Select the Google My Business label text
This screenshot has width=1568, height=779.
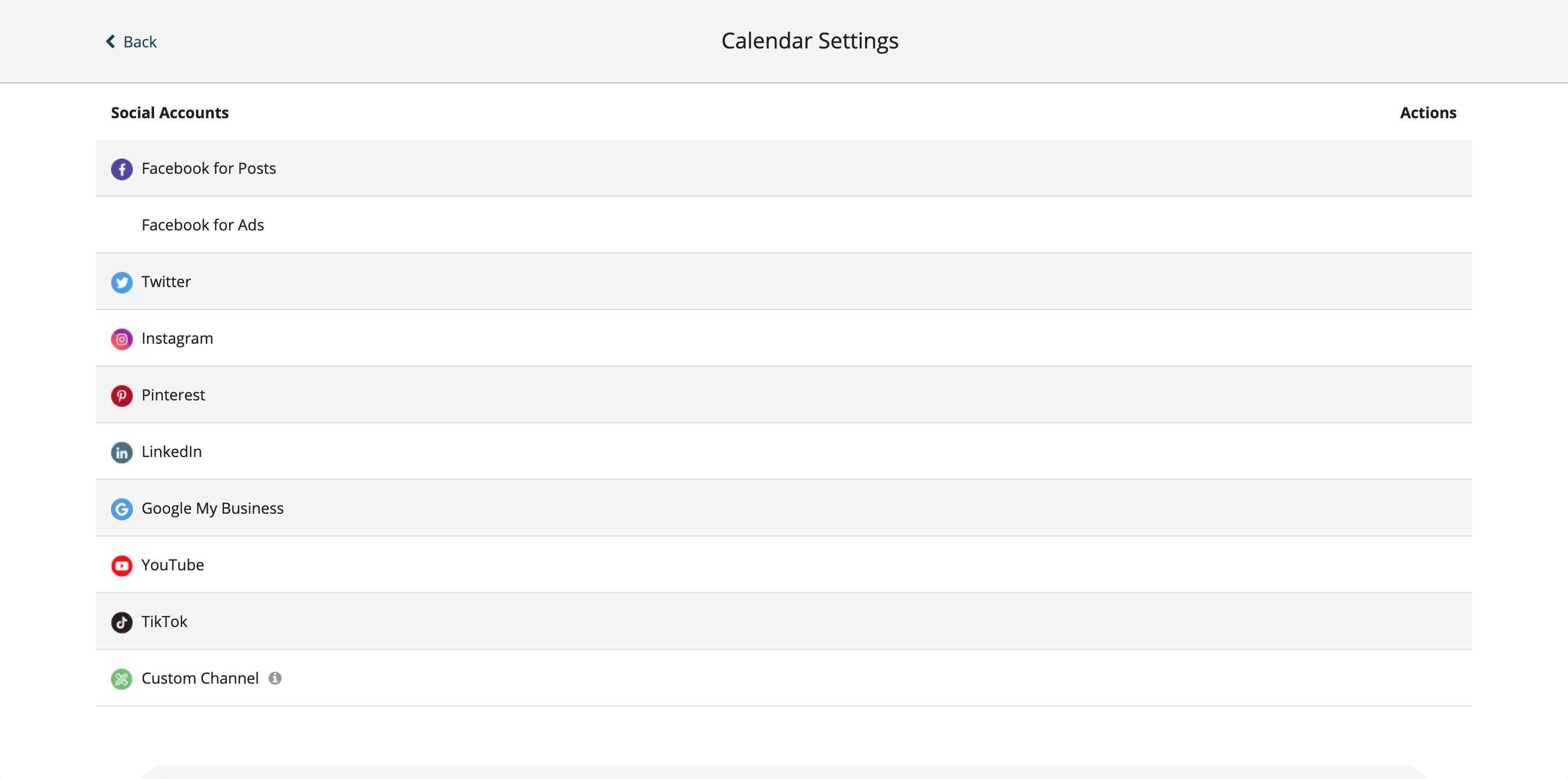pos(212,508)
